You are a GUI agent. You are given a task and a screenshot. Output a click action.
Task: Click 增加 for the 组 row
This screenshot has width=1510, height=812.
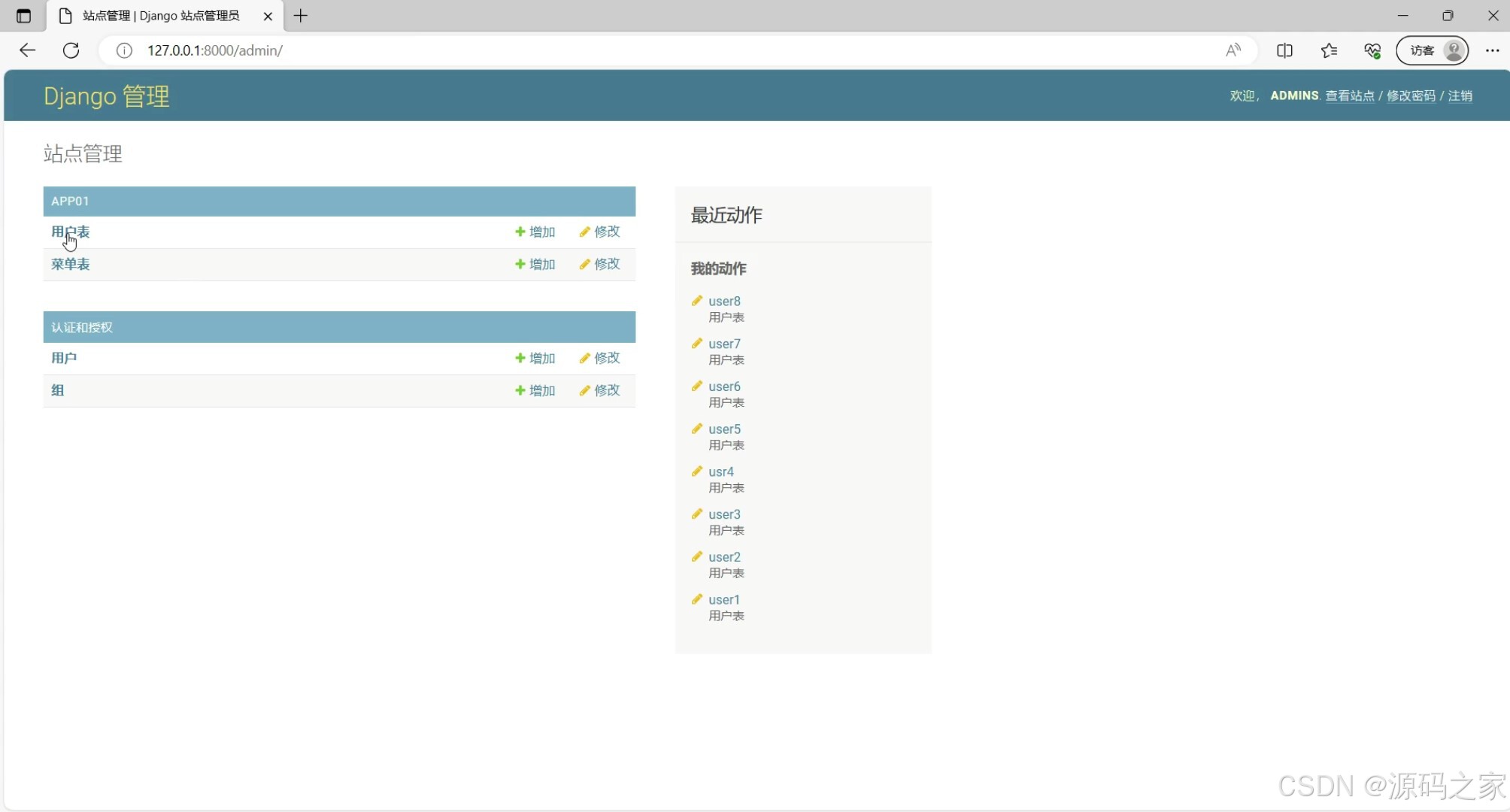(535, 390)
